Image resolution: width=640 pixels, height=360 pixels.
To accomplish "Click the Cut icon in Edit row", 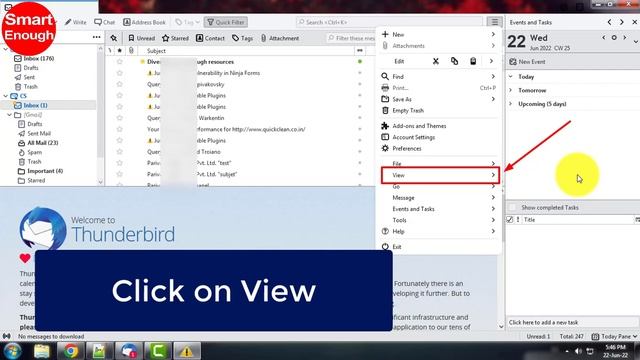I will point(436,61).
